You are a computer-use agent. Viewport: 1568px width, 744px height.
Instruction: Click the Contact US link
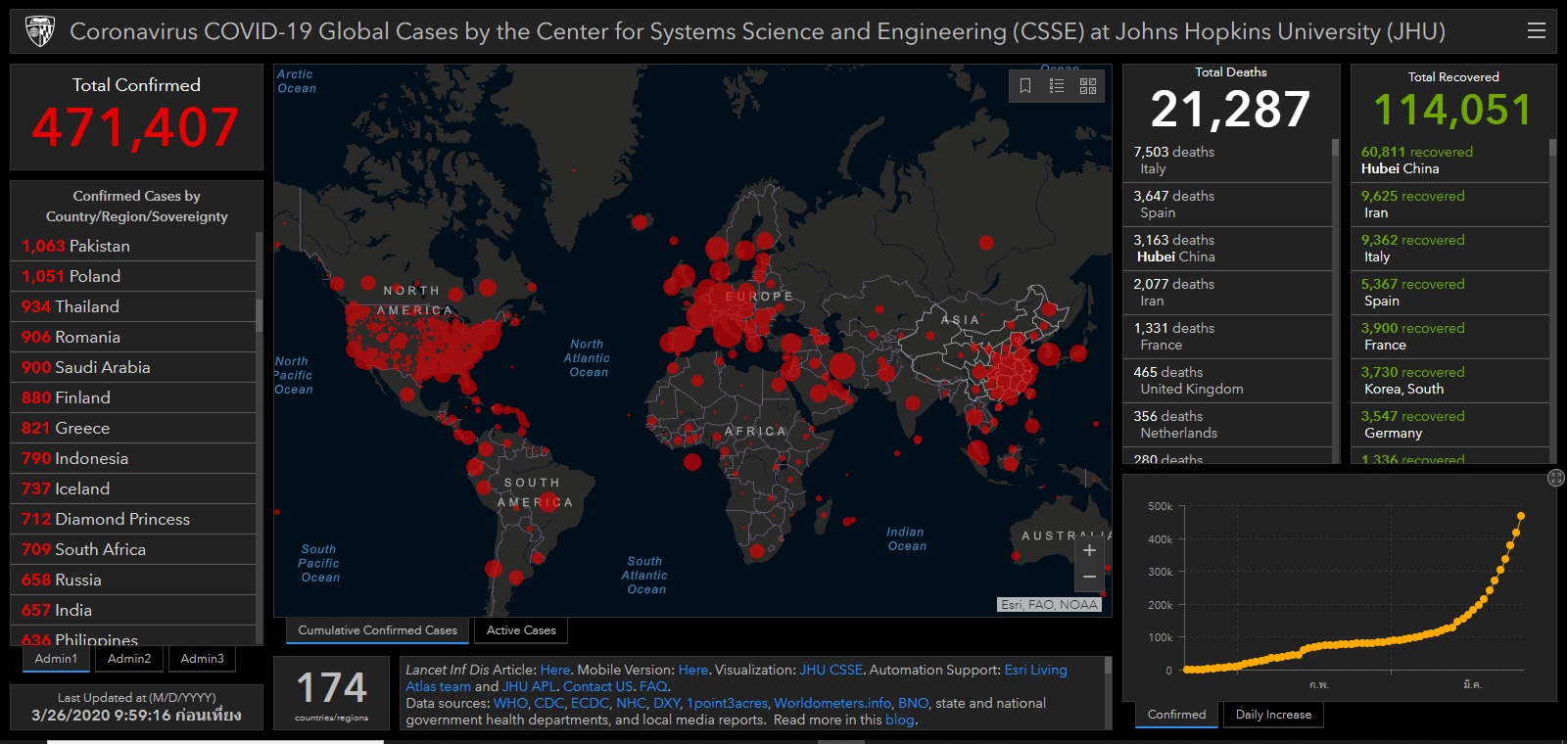[x=597, y=686]
